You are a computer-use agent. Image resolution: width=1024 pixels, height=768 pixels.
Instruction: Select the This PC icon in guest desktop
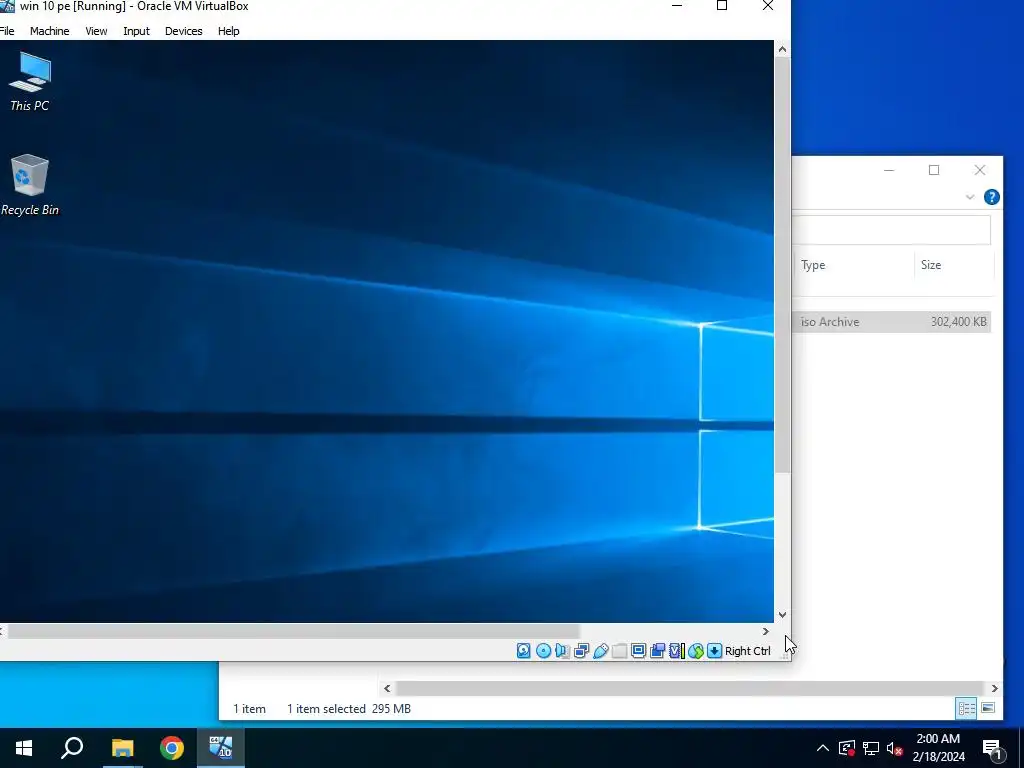[x=29, y=82]
